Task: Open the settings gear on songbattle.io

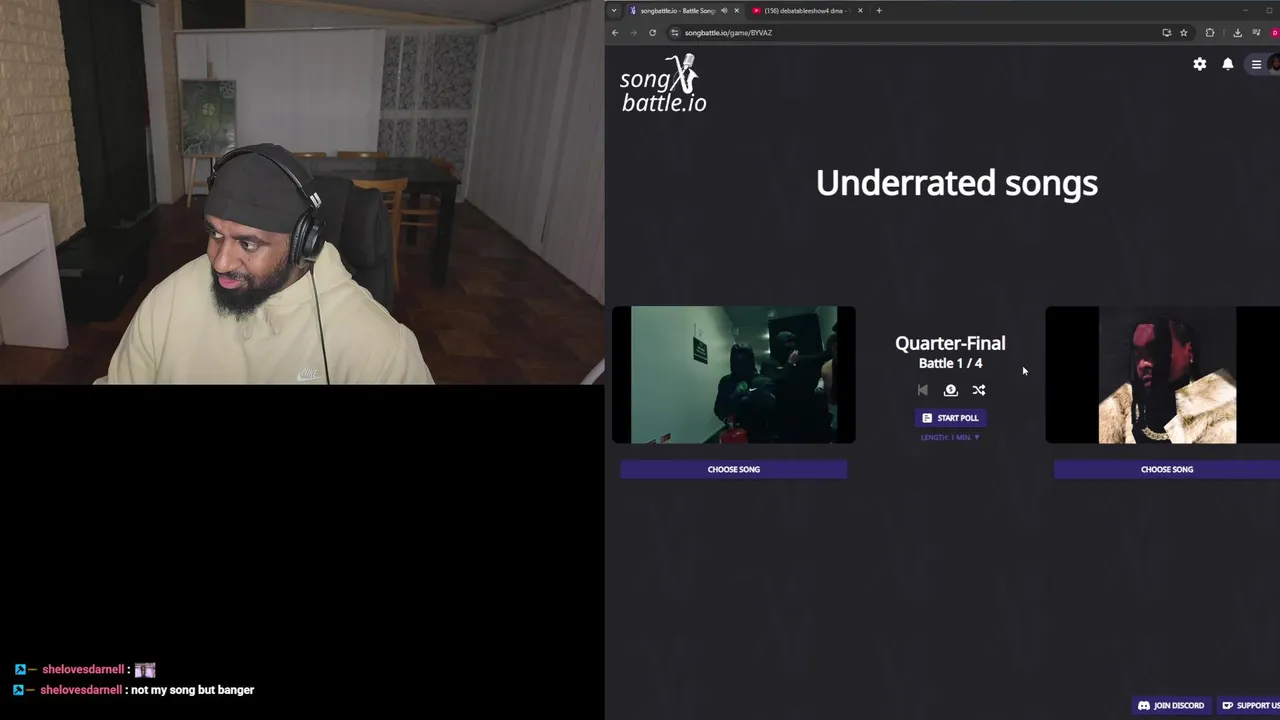Action: click(1200, 64)
